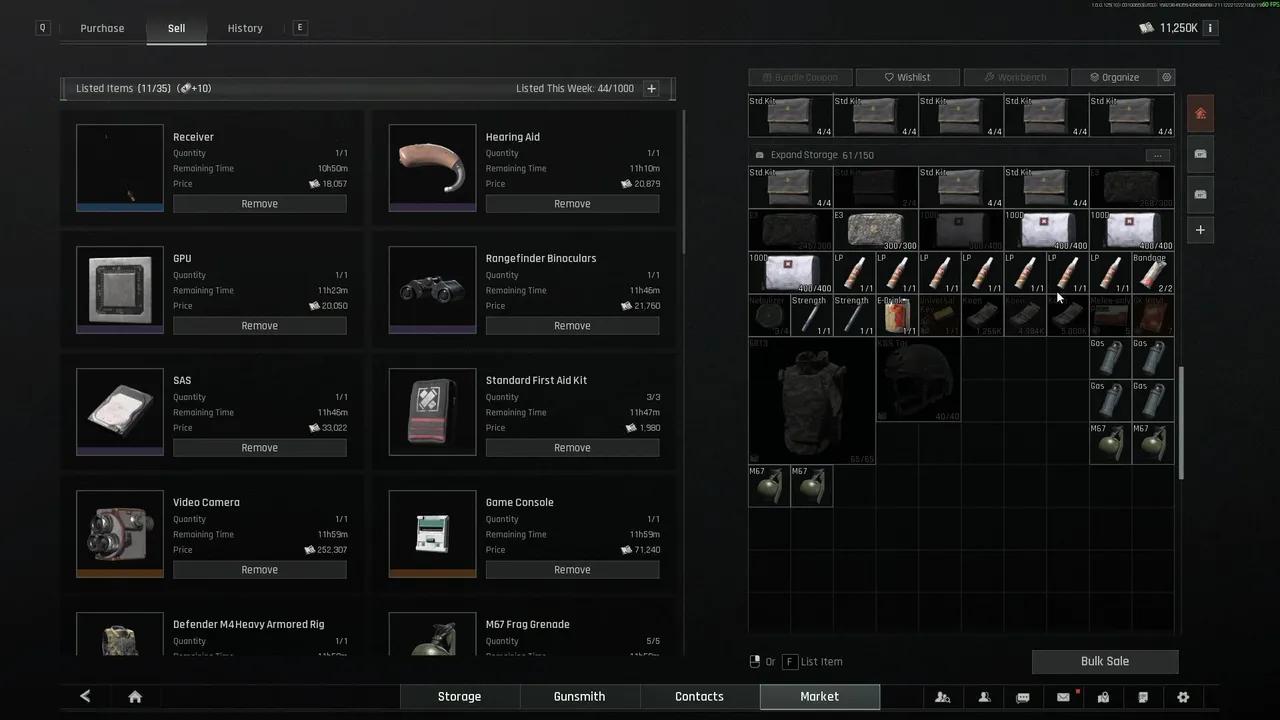
Task: Switch to the Purchase tab
Action: pos(102,28)
